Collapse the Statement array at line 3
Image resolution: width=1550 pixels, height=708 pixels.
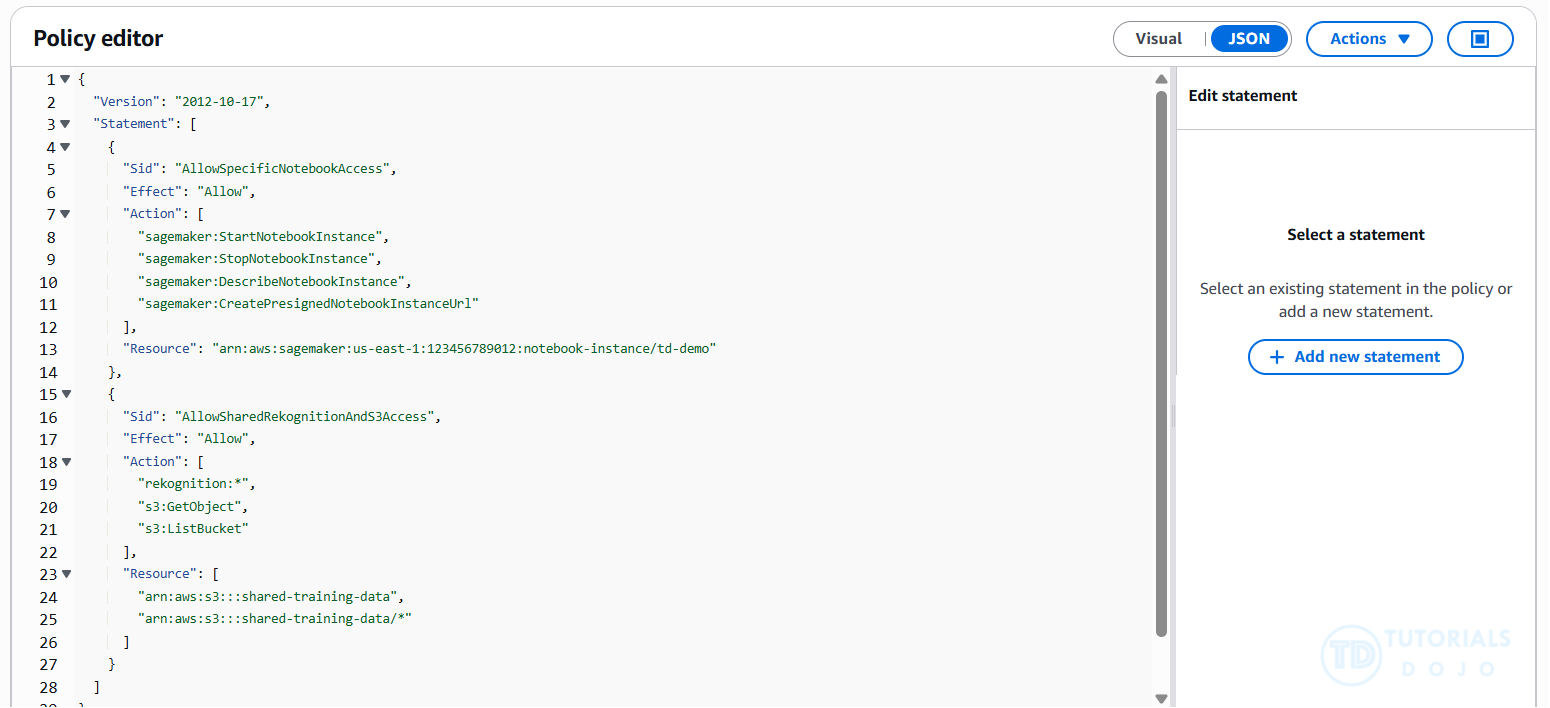click(65, 124)
